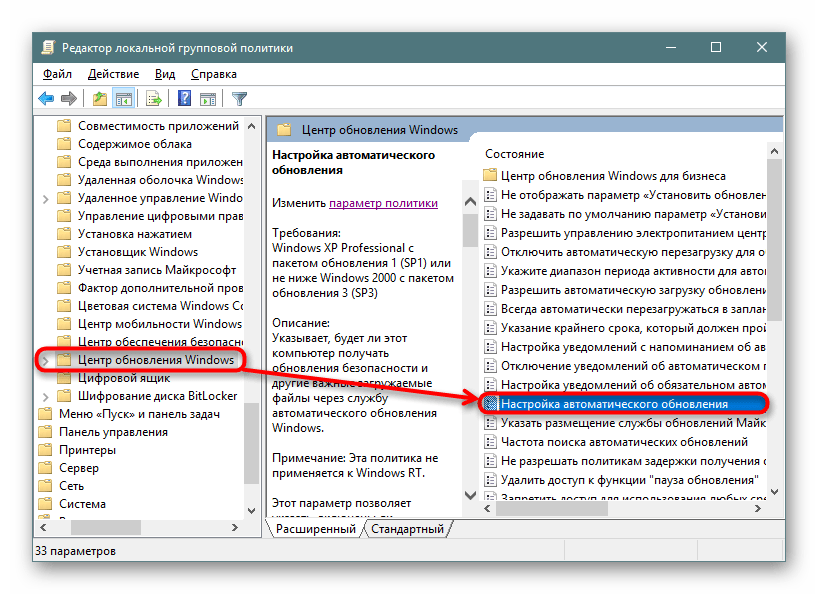This screenshot has width=818, height=594.
Task: Expand the Центр обновления Windows tree node
Action: pos(46,360)
